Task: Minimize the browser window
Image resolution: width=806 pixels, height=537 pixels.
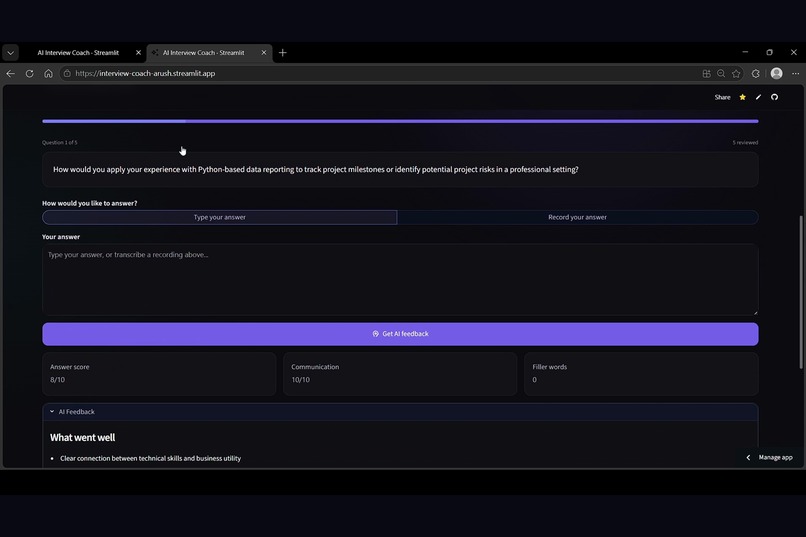Action: (x=745, y=52)
